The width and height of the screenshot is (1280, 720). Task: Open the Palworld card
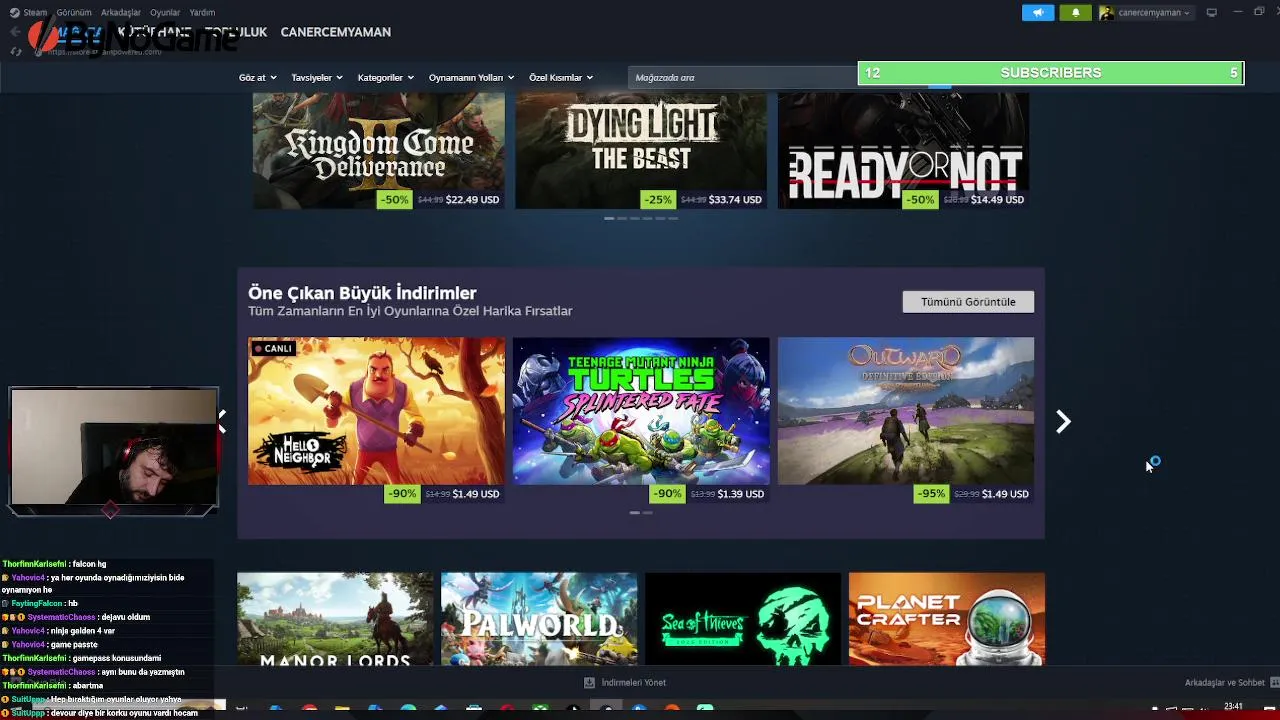pyautogui.click(x=539, y=619)
